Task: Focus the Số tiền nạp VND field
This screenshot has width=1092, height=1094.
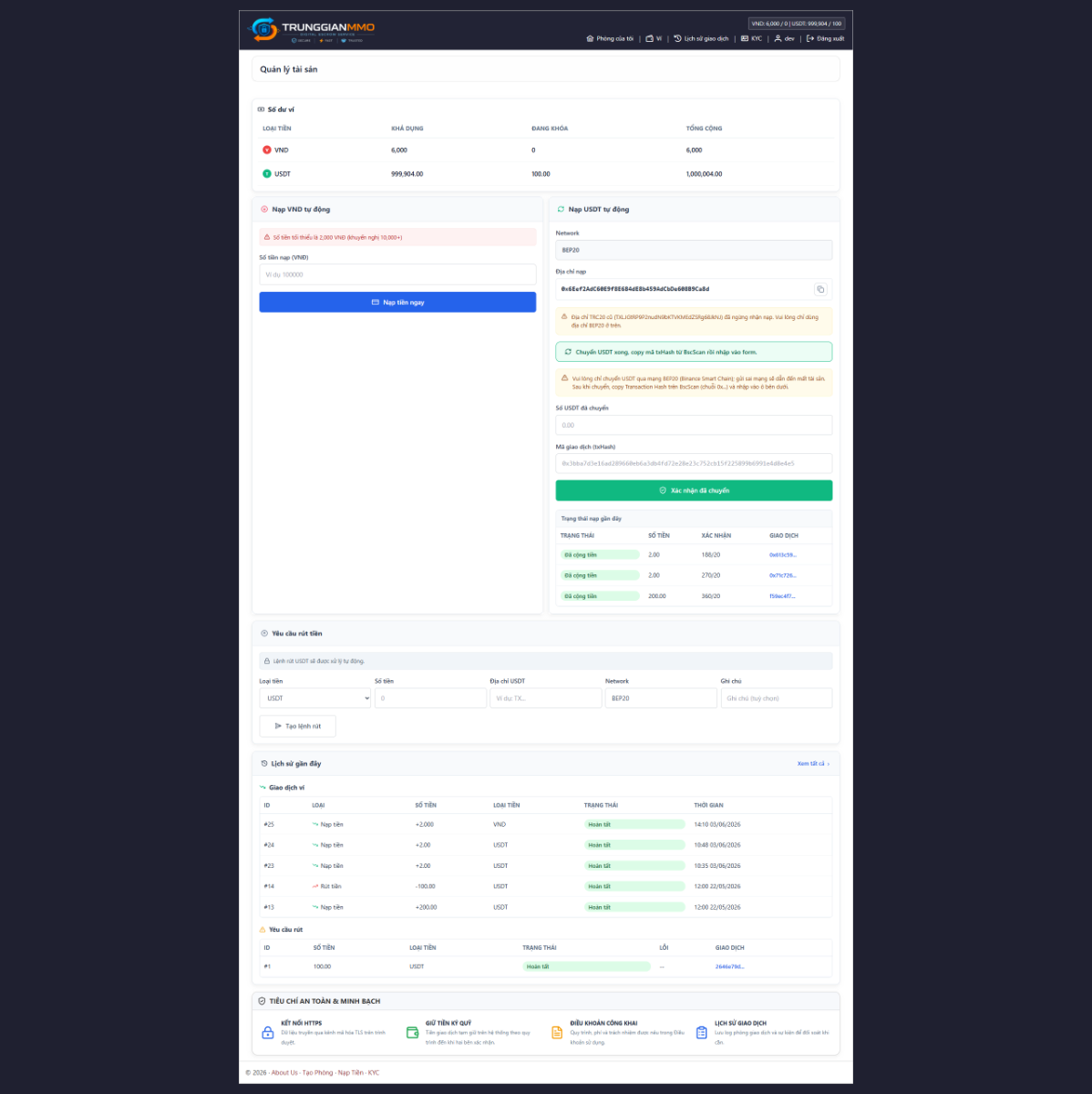Action: (397, 274)
